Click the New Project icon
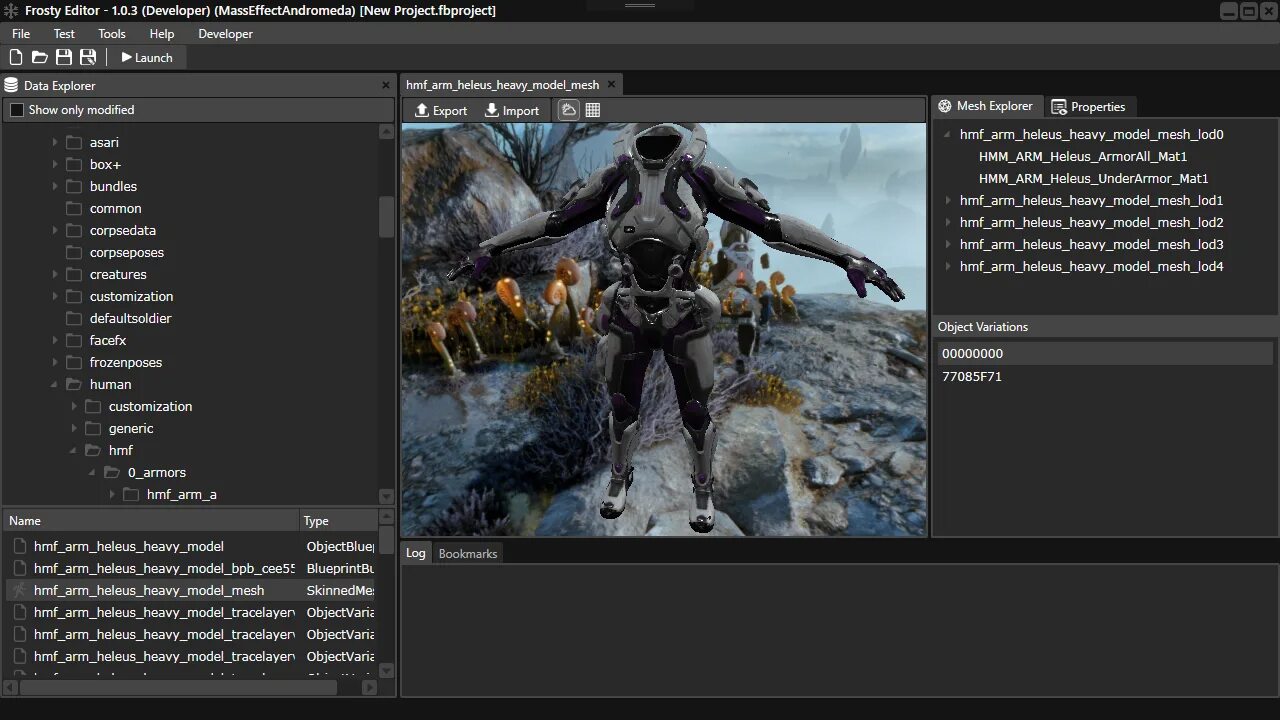 pyautogui.click(x=16, y=58)
